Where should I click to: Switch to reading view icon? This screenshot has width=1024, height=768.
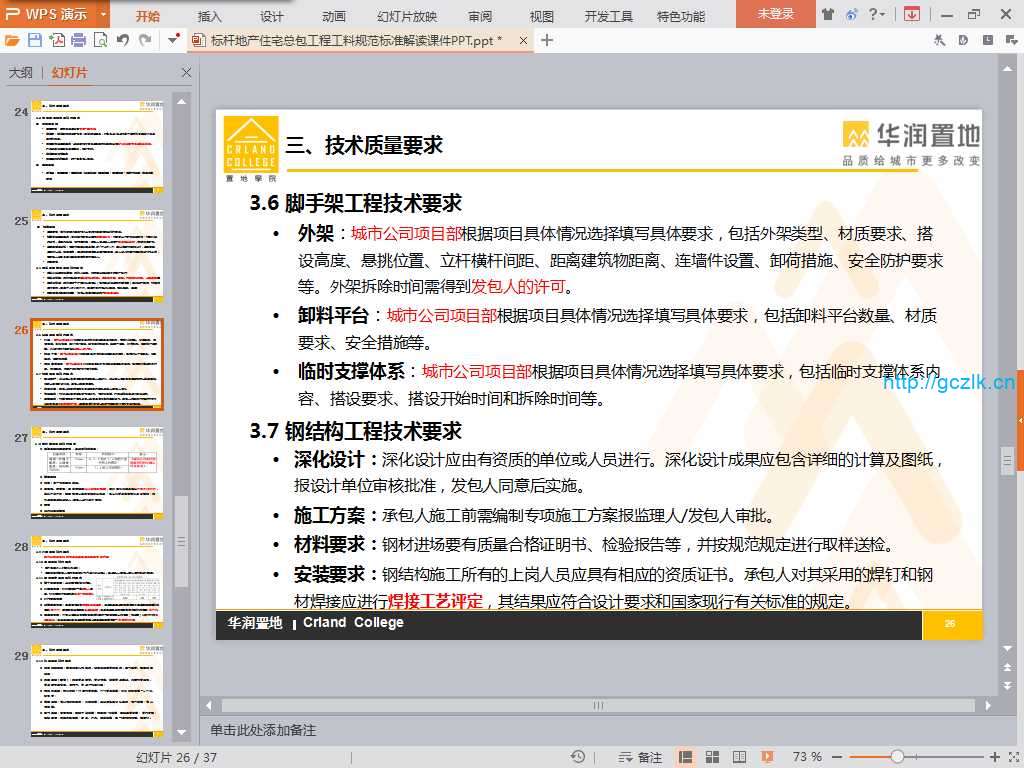click(x=739, y=757)
